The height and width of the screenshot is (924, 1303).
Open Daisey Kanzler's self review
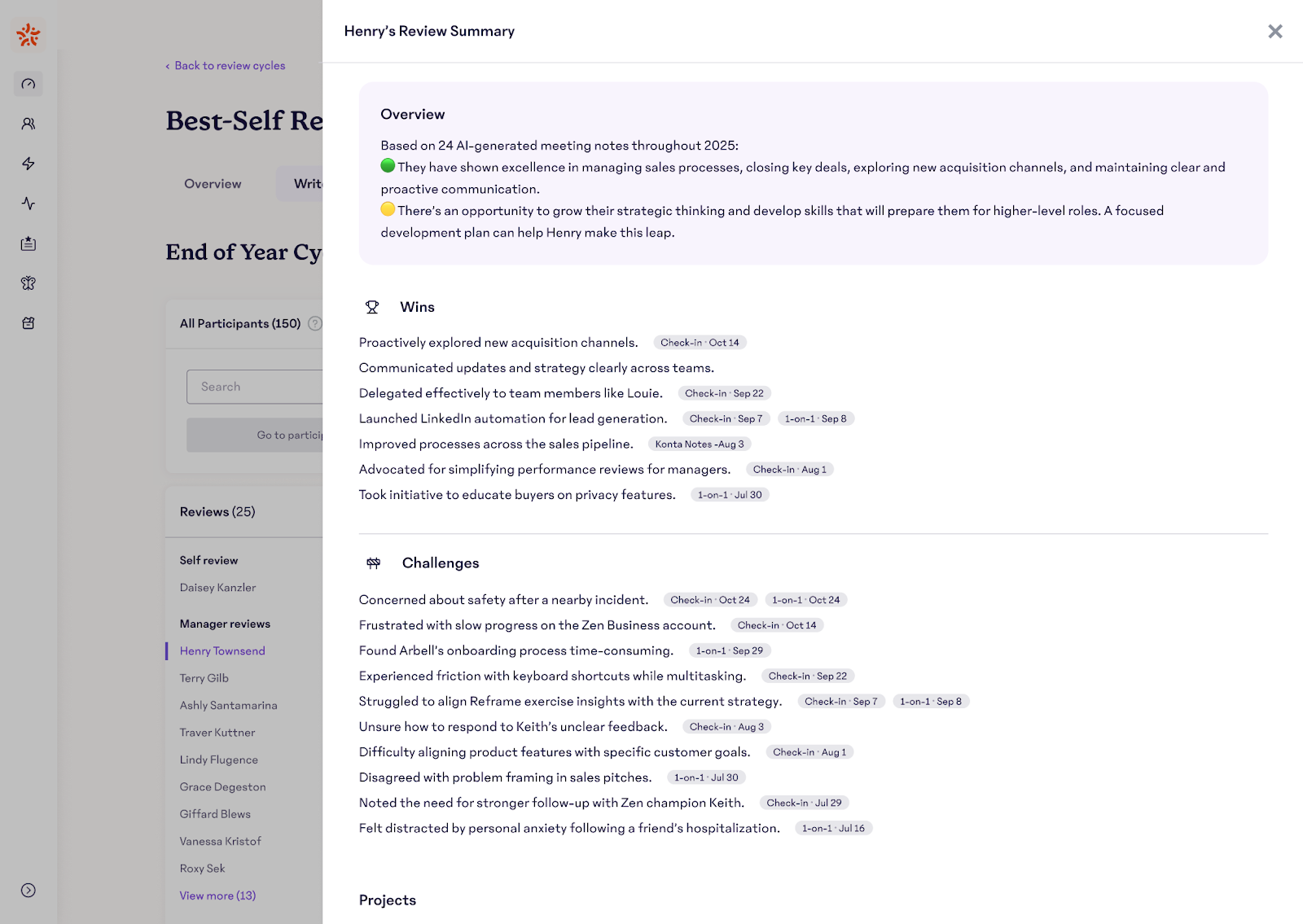pyautogui.click(x=217, y=588)
